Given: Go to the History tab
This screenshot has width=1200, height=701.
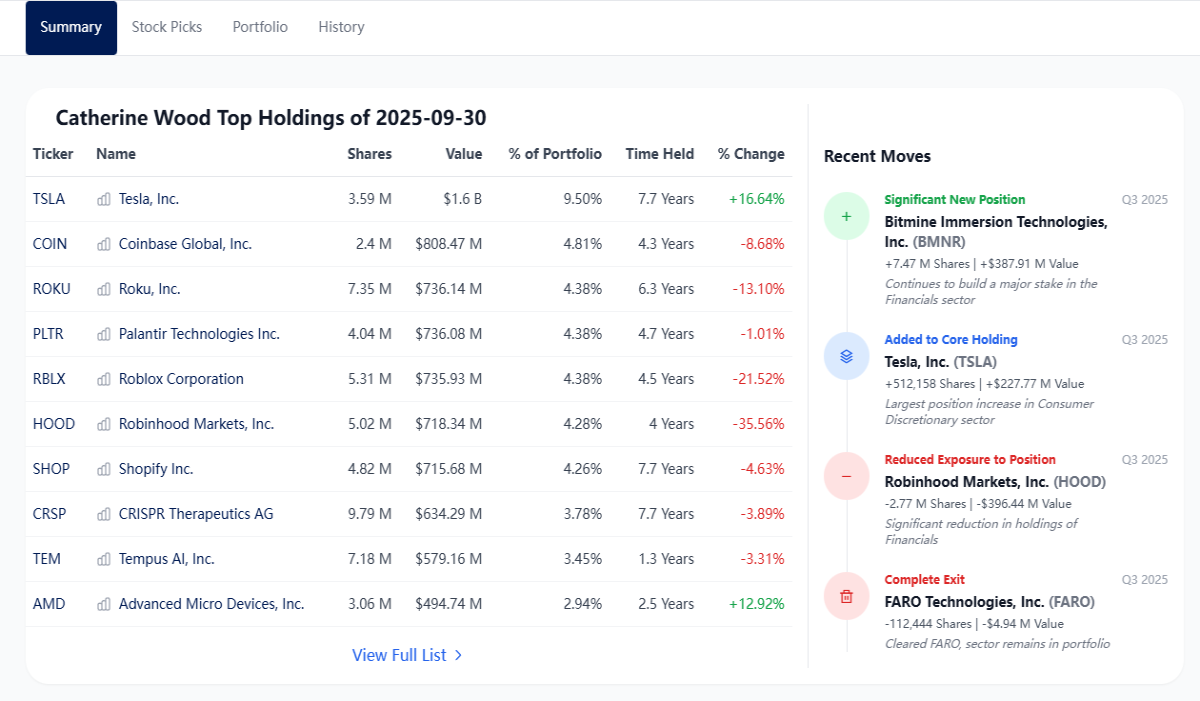Looking at the screenshot, I should [341, 27].
